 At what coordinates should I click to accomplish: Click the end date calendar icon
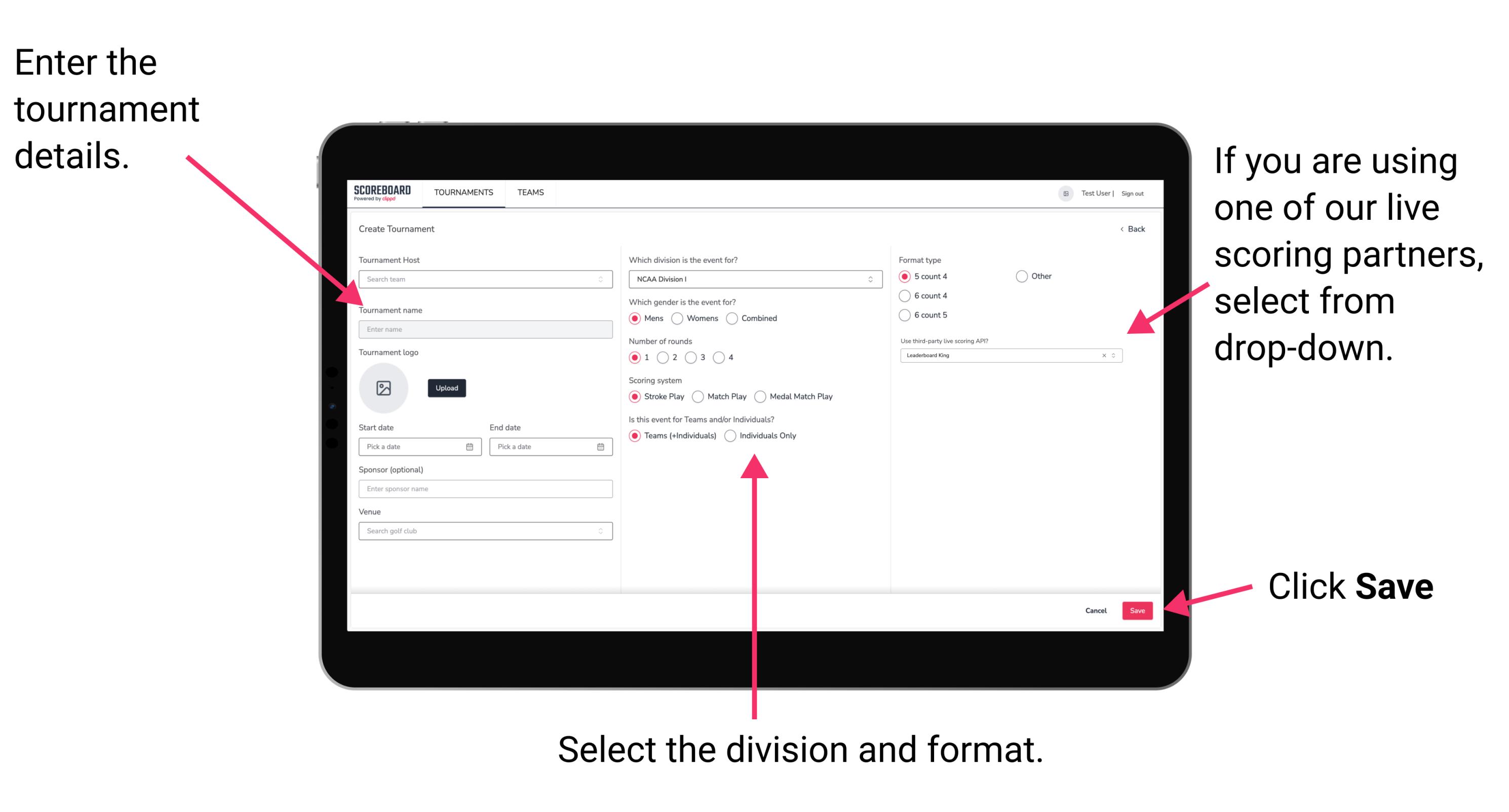[x=601, y=447]
